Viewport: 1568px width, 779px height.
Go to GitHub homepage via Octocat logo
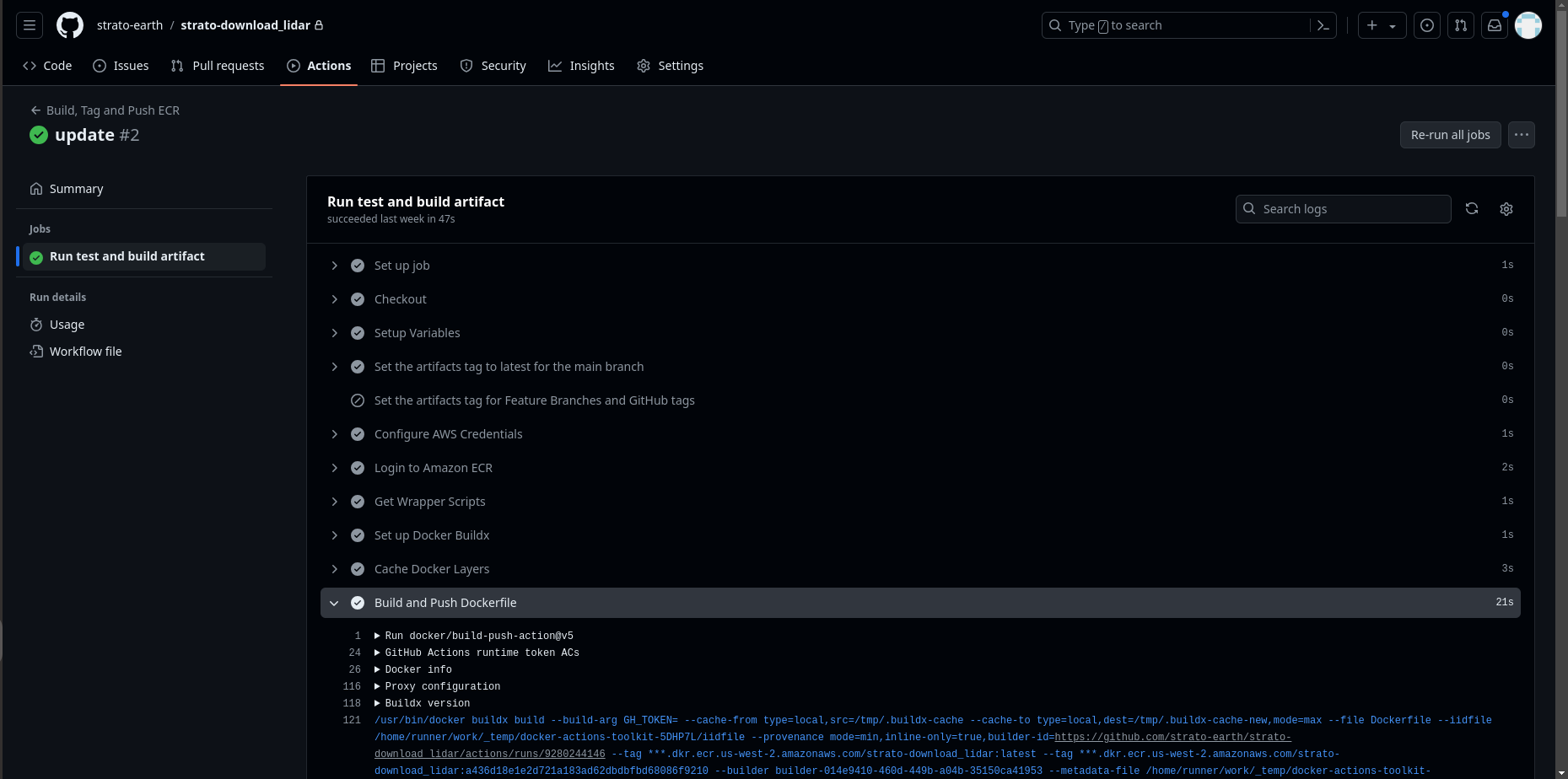pyautogui.click(x=70, y=25)
